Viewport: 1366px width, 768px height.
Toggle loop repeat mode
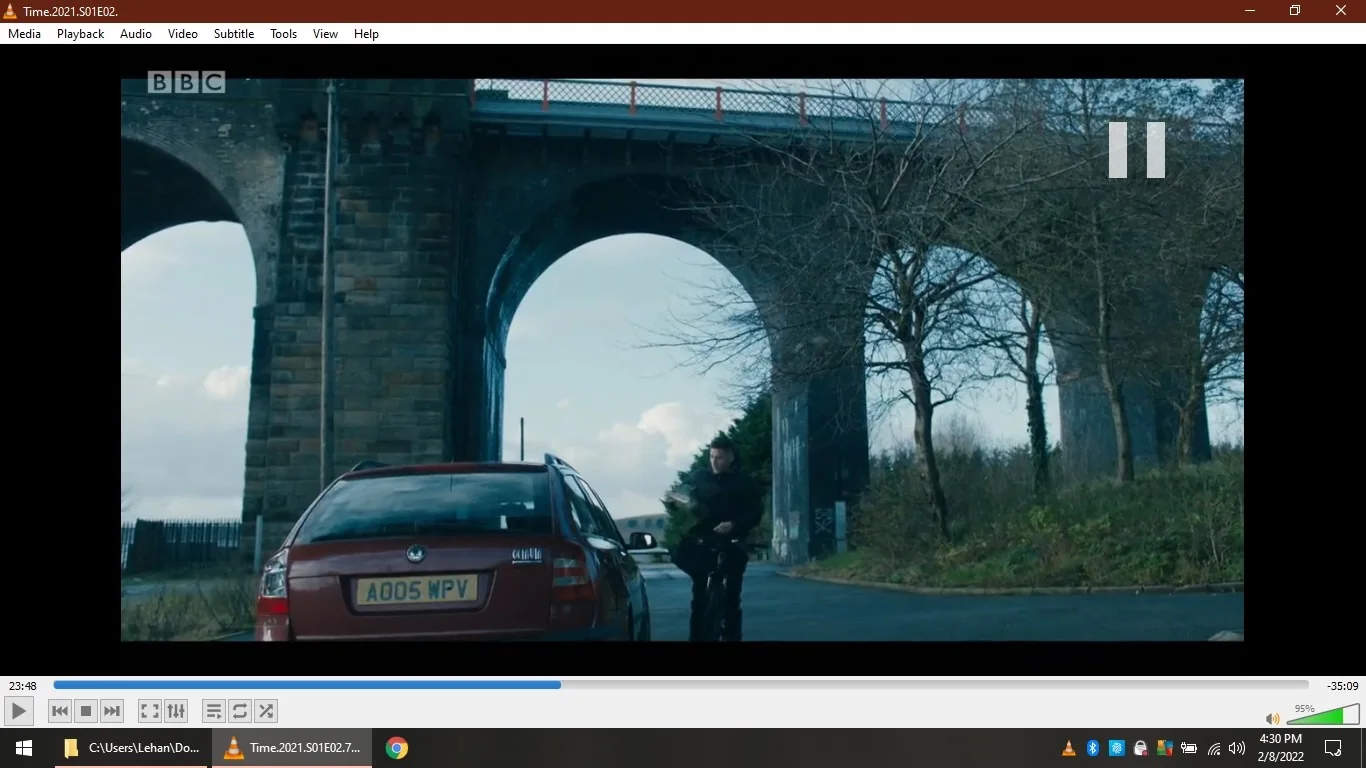click(x=240, y=711)
